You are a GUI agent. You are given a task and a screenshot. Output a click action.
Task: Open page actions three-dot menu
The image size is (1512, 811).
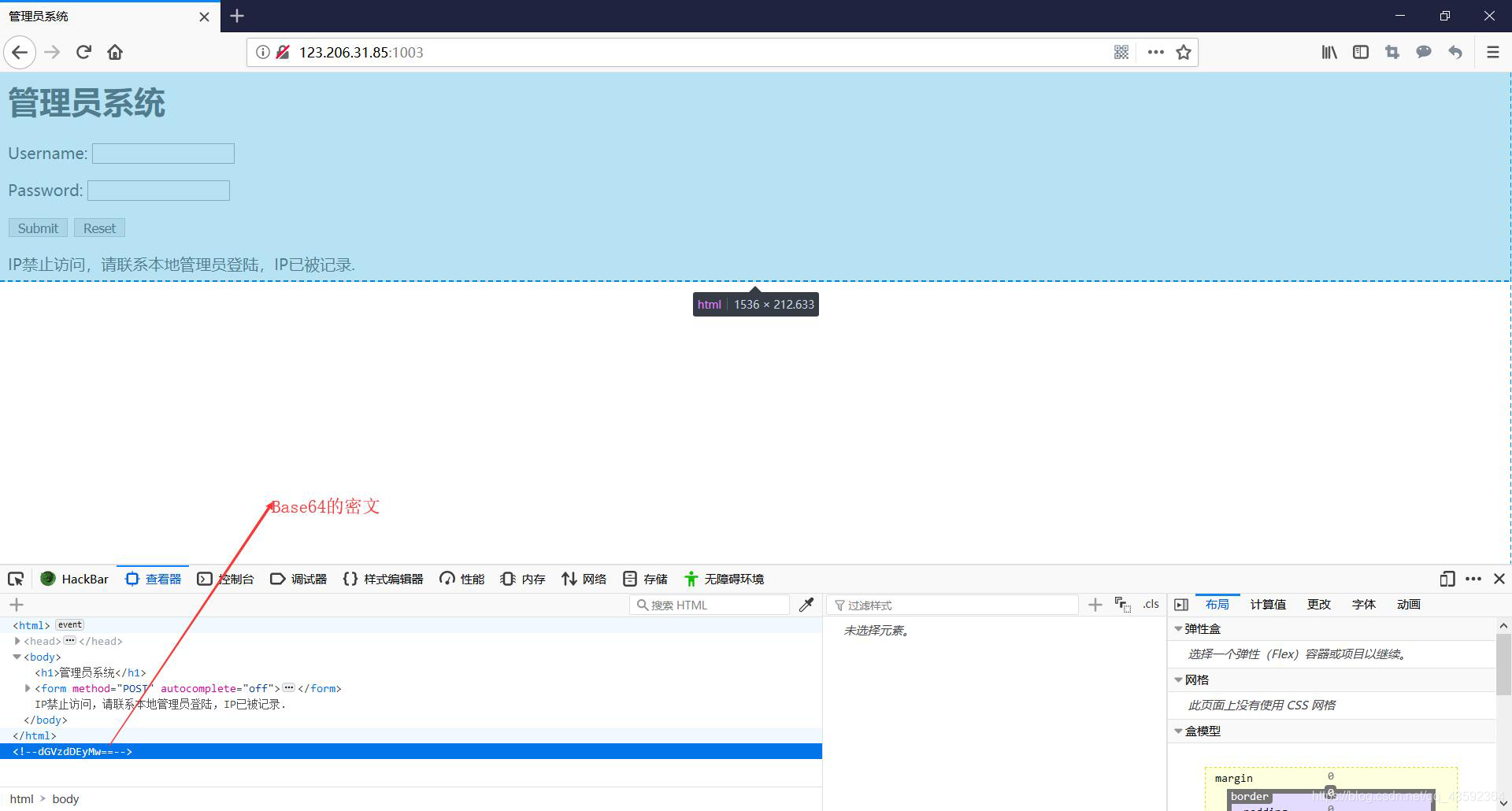tap(1155, 52)
